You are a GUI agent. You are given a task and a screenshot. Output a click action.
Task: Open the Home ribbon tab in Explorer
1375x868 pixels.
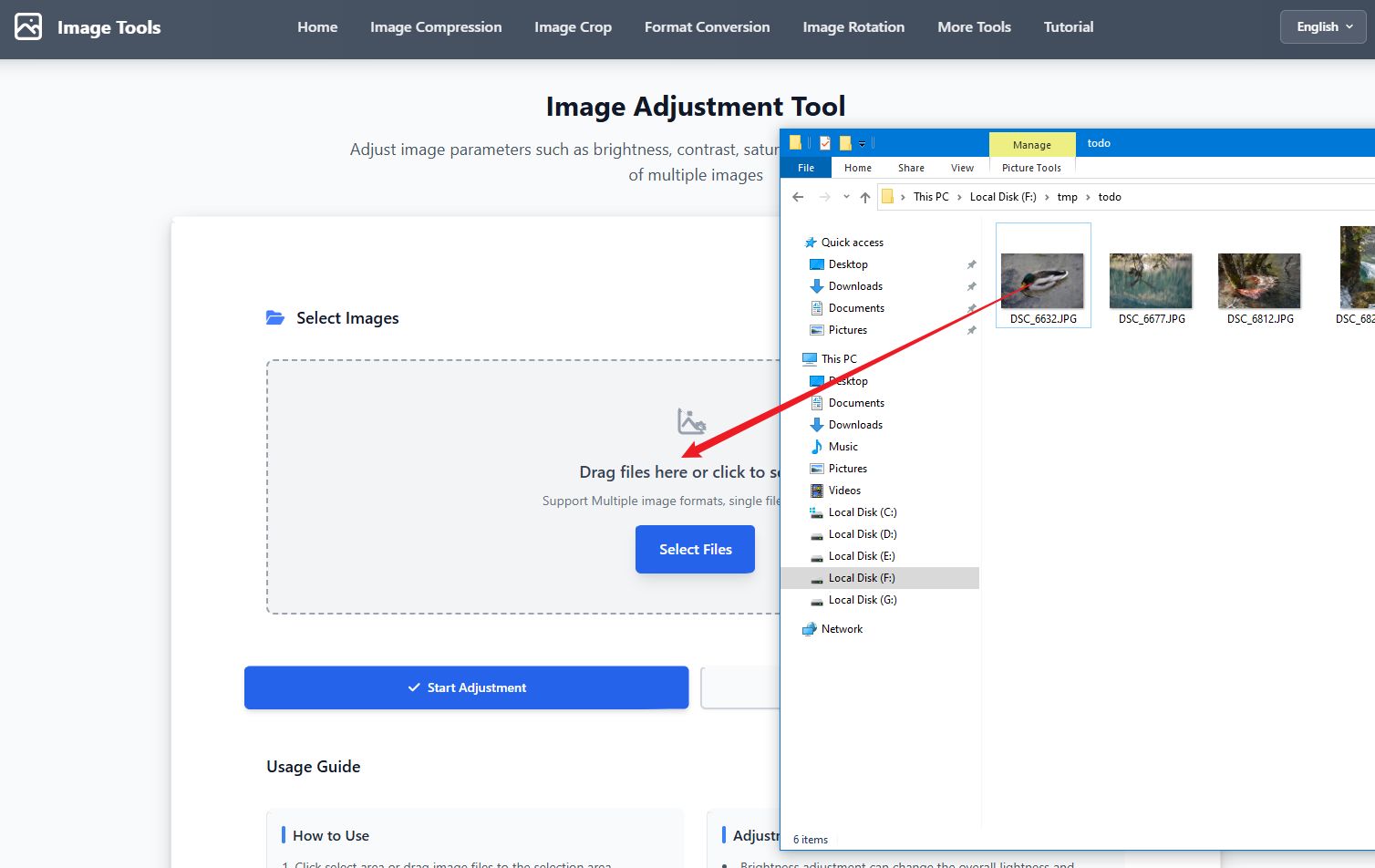click(x=857, y=168)
